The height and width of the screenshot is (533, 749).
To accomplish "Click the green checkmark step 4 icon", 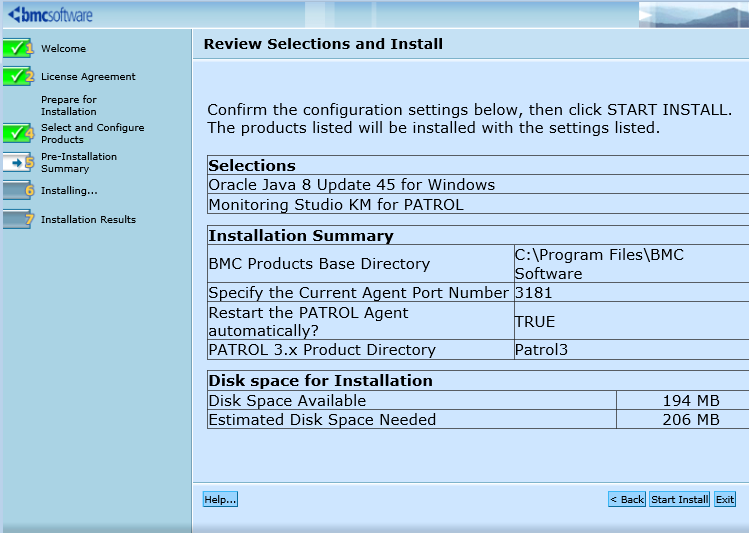I will pos(18,133).
